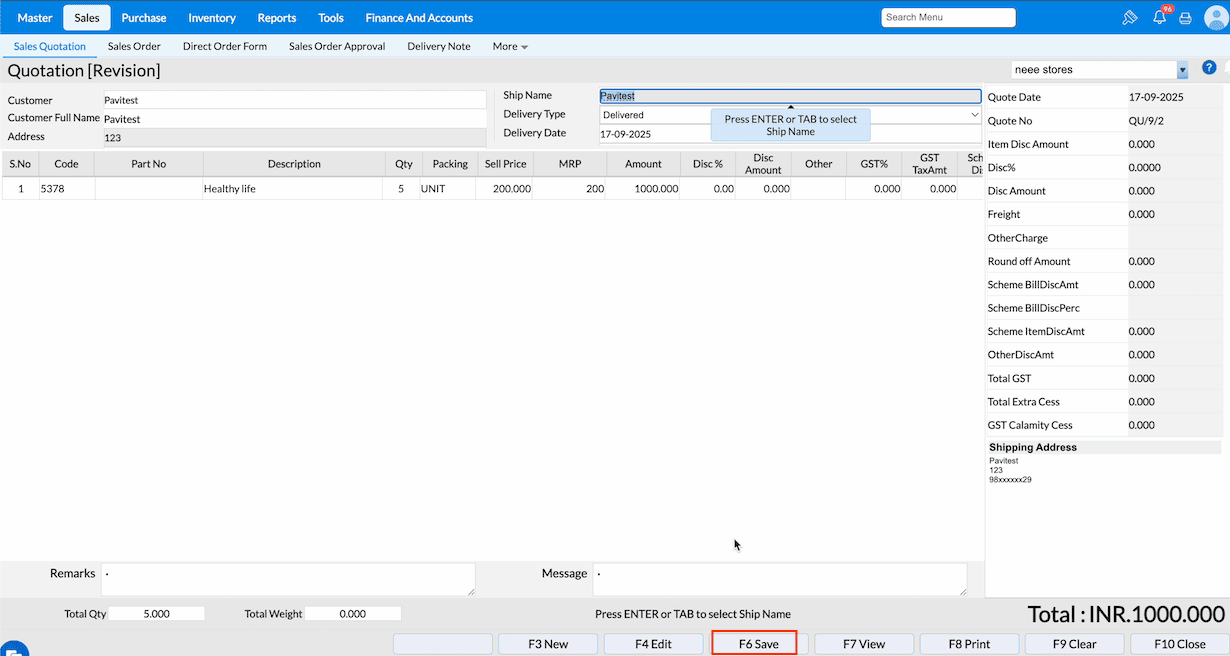1230x656 pixels.
Task: Expand the More menu
Action: point(510,46)
